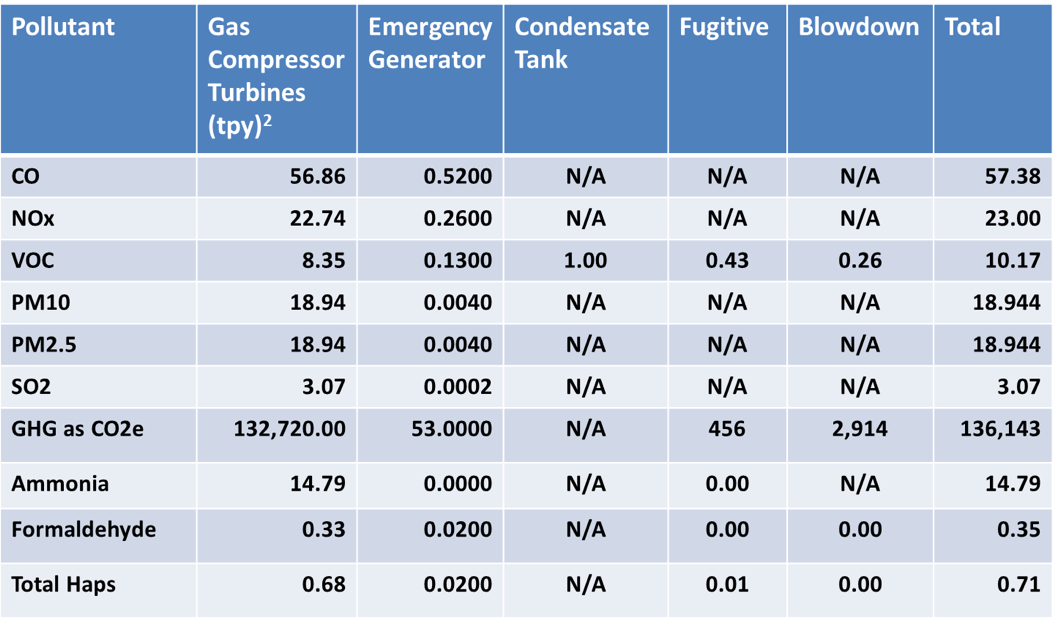The height and width of the screenshot is (618, 1053).
Task: Select the Blowdown column header
Action: coord(859,27)
